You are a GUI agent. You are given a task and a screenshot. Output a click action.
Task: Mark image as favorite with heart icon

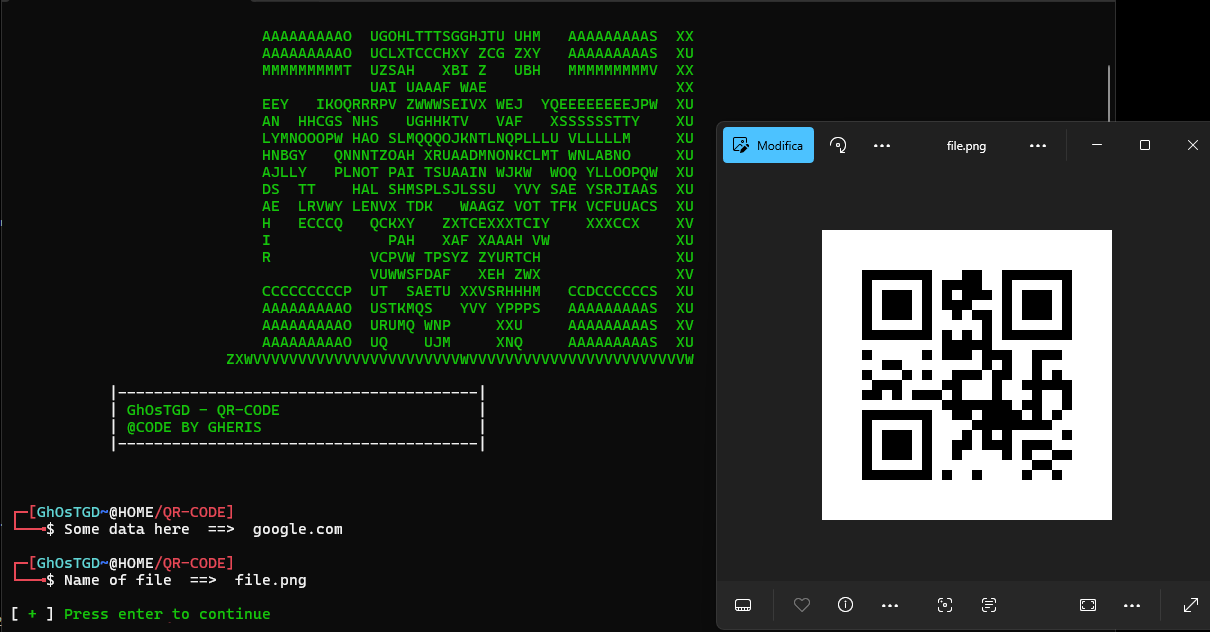click(x=801, y=605)
